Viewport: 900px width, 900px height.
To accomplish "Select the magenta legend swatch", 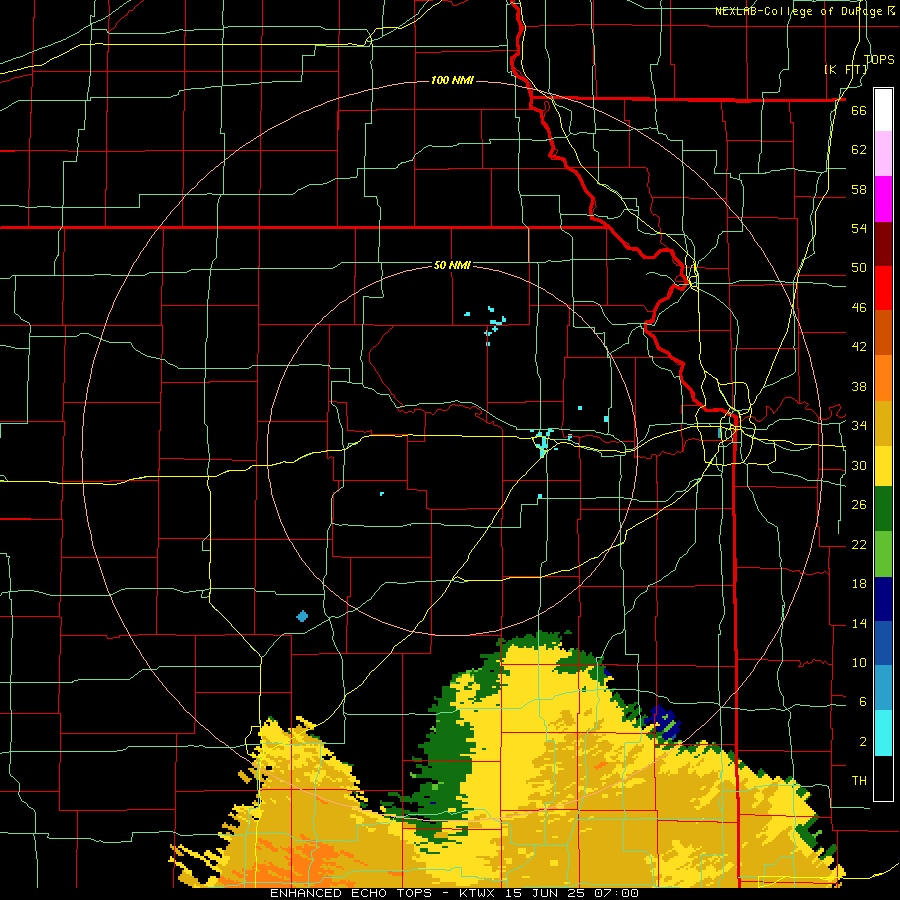I will (883, 199).
